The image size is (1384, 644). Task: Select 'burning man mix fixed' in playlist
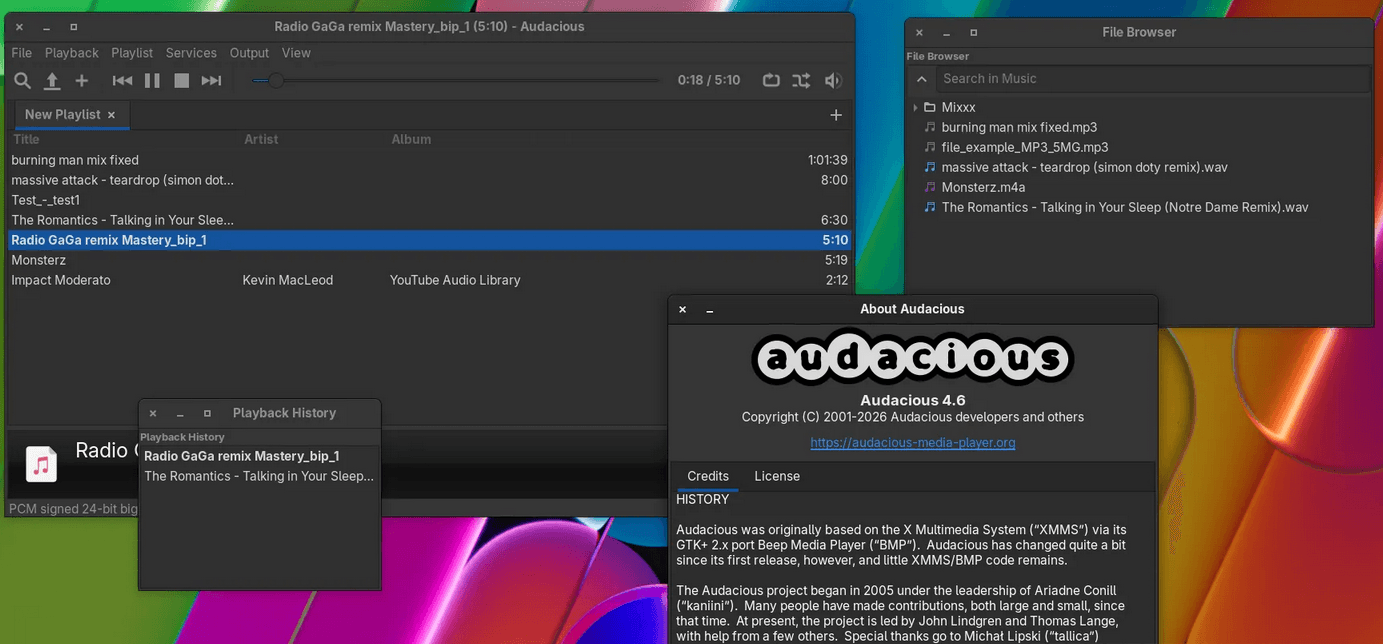[x=429, y=160]
